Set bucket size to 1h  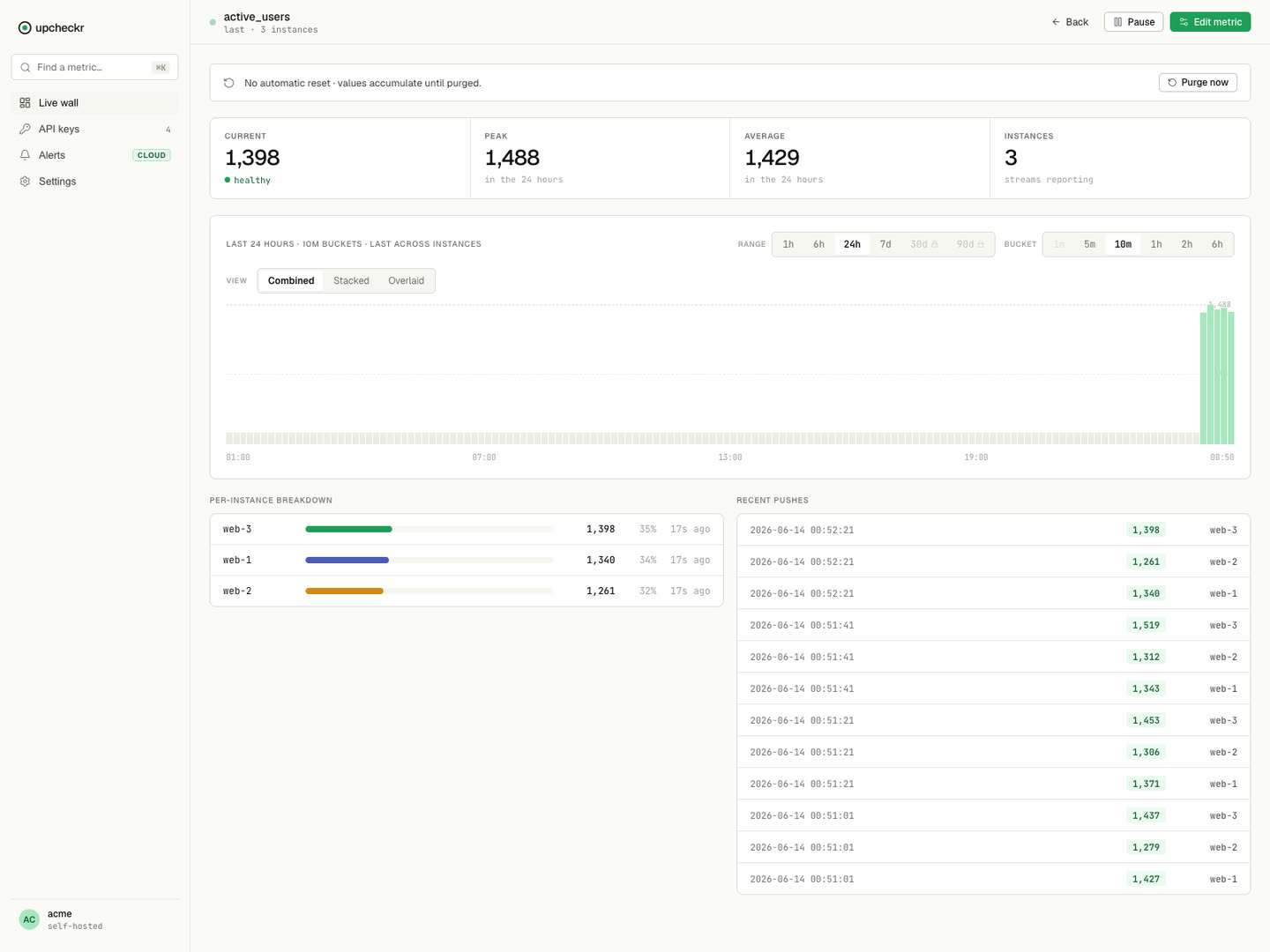[x=1156, y=244]
